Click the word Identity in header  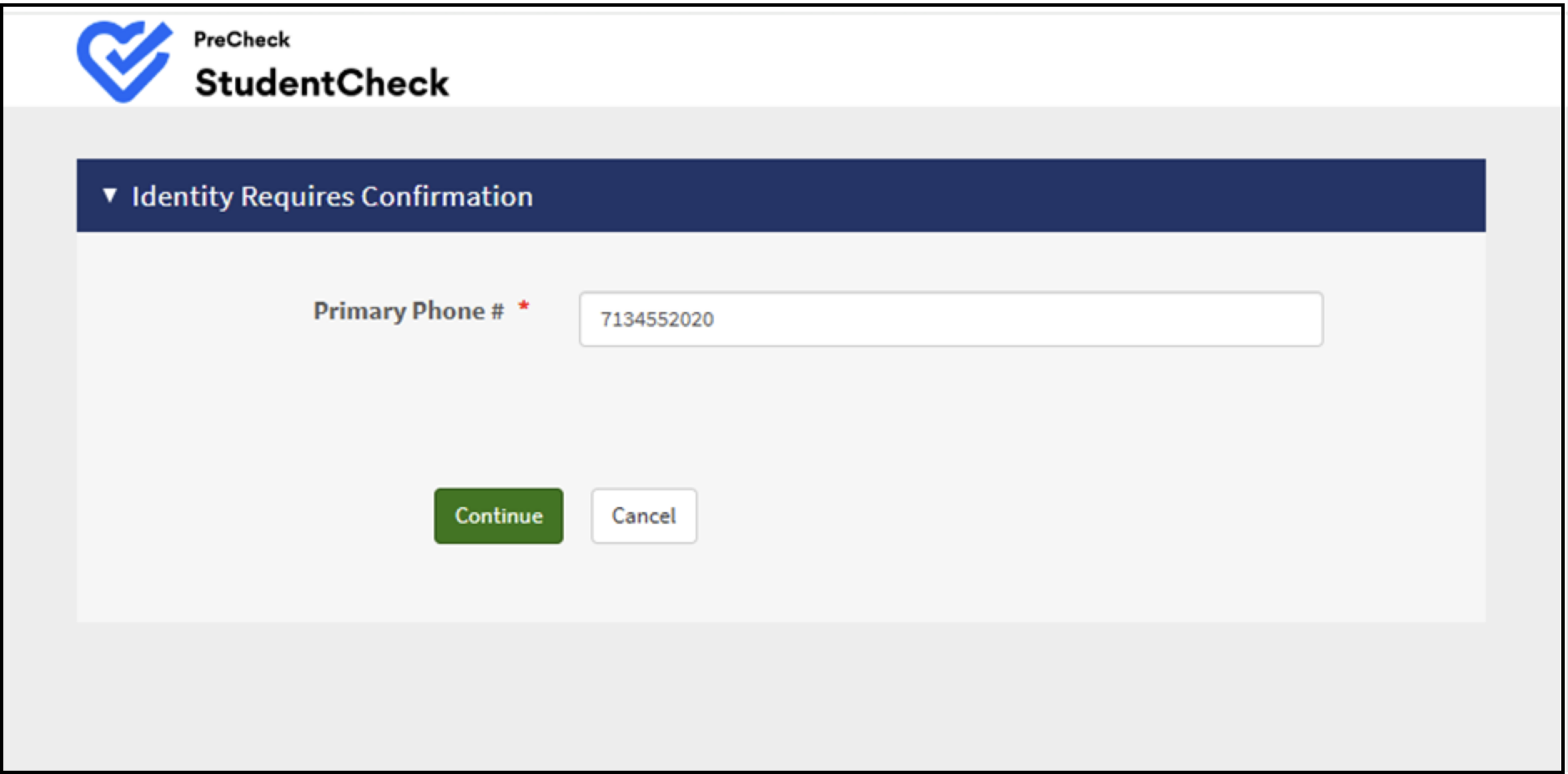point(183,197)
